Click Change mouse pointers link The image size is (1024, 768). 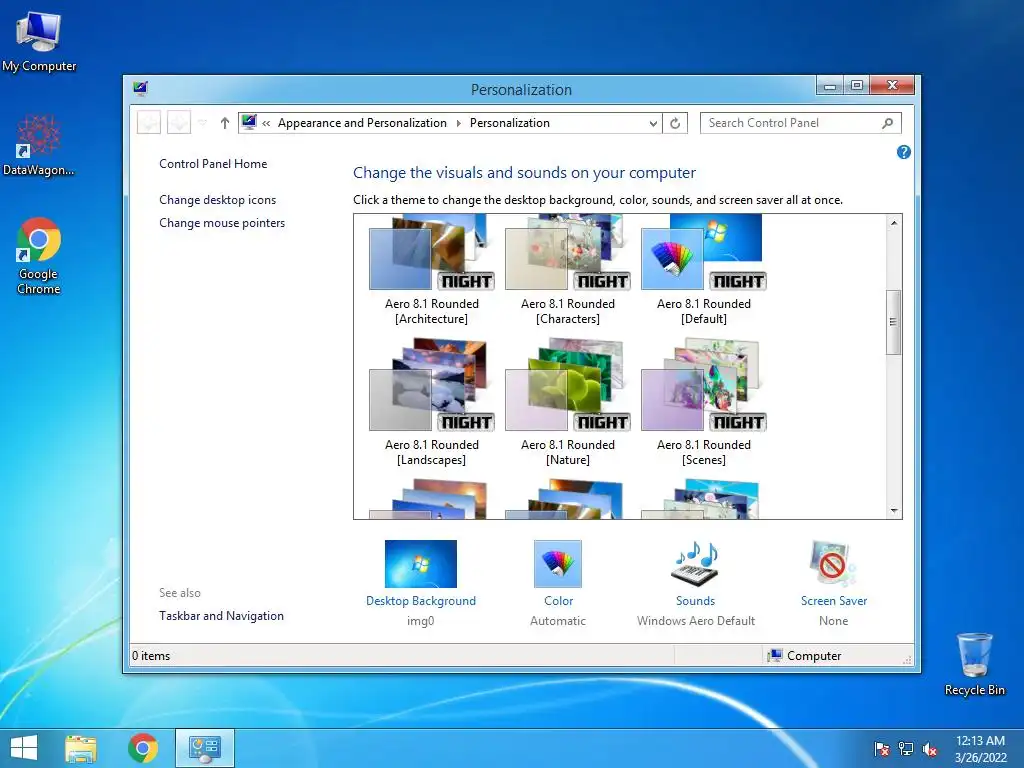[222, 223]
